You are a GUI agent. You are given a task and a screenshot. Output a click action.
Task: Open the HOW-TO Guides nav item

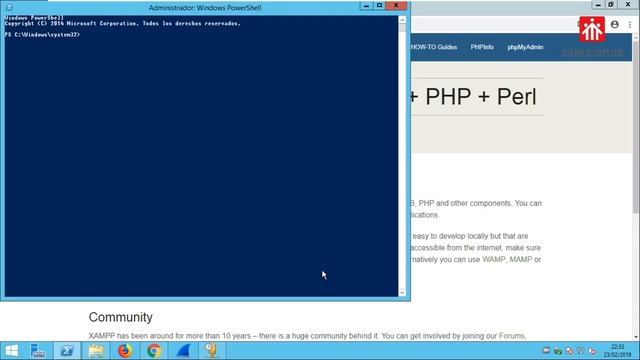click(434, 47)
